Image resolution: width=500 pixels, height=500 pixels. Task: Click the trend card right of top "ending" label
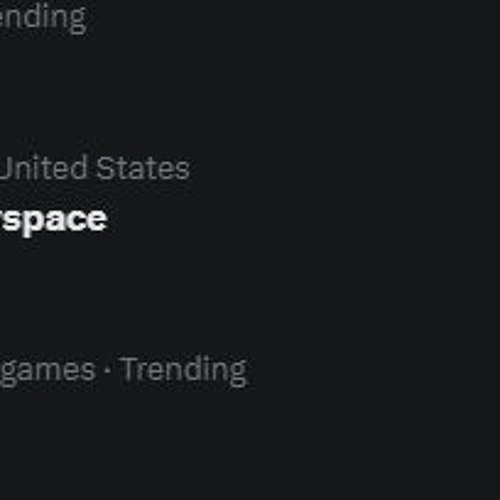click(x=293, y=18)
